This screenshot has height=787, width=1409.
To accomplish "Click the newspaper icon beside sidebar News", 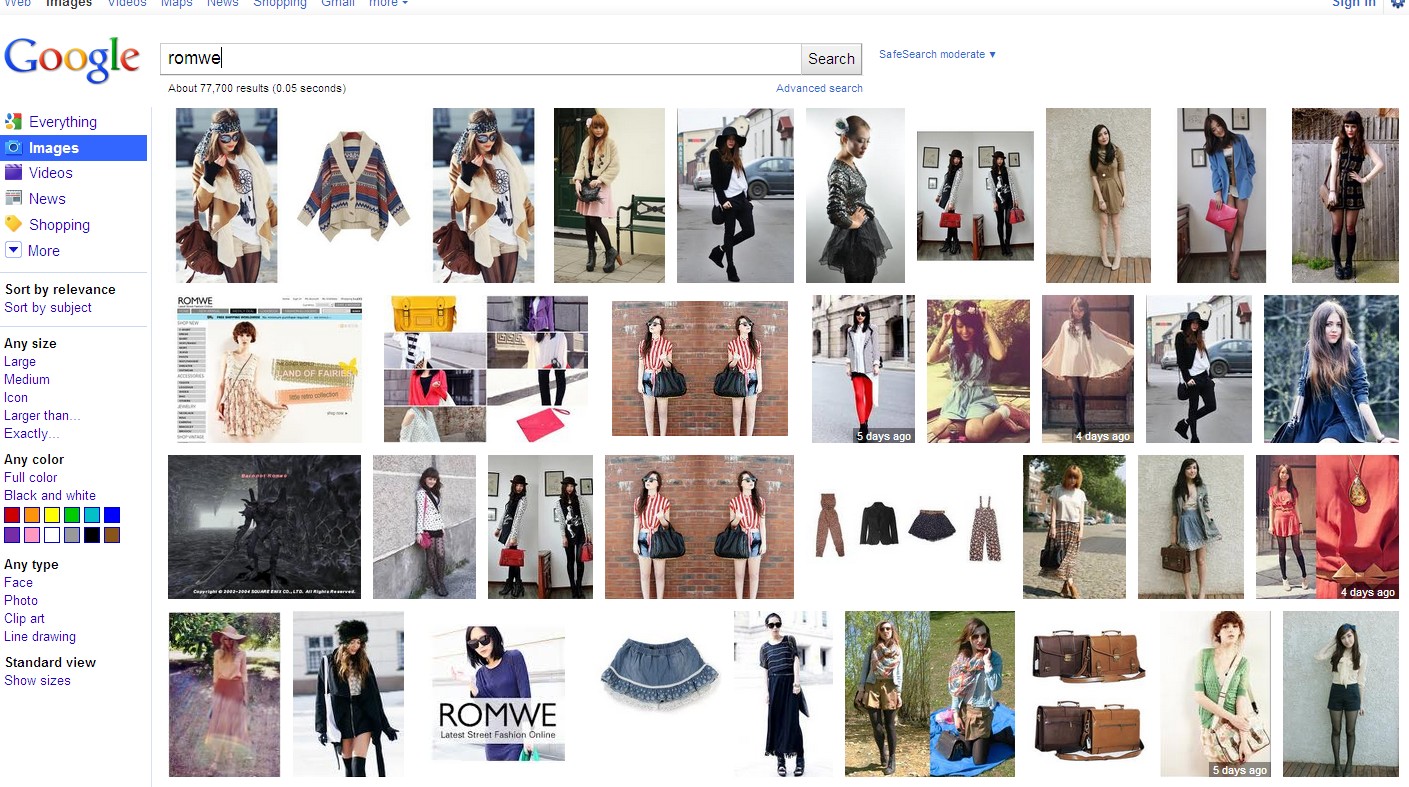I will click(x=13, y=199).
